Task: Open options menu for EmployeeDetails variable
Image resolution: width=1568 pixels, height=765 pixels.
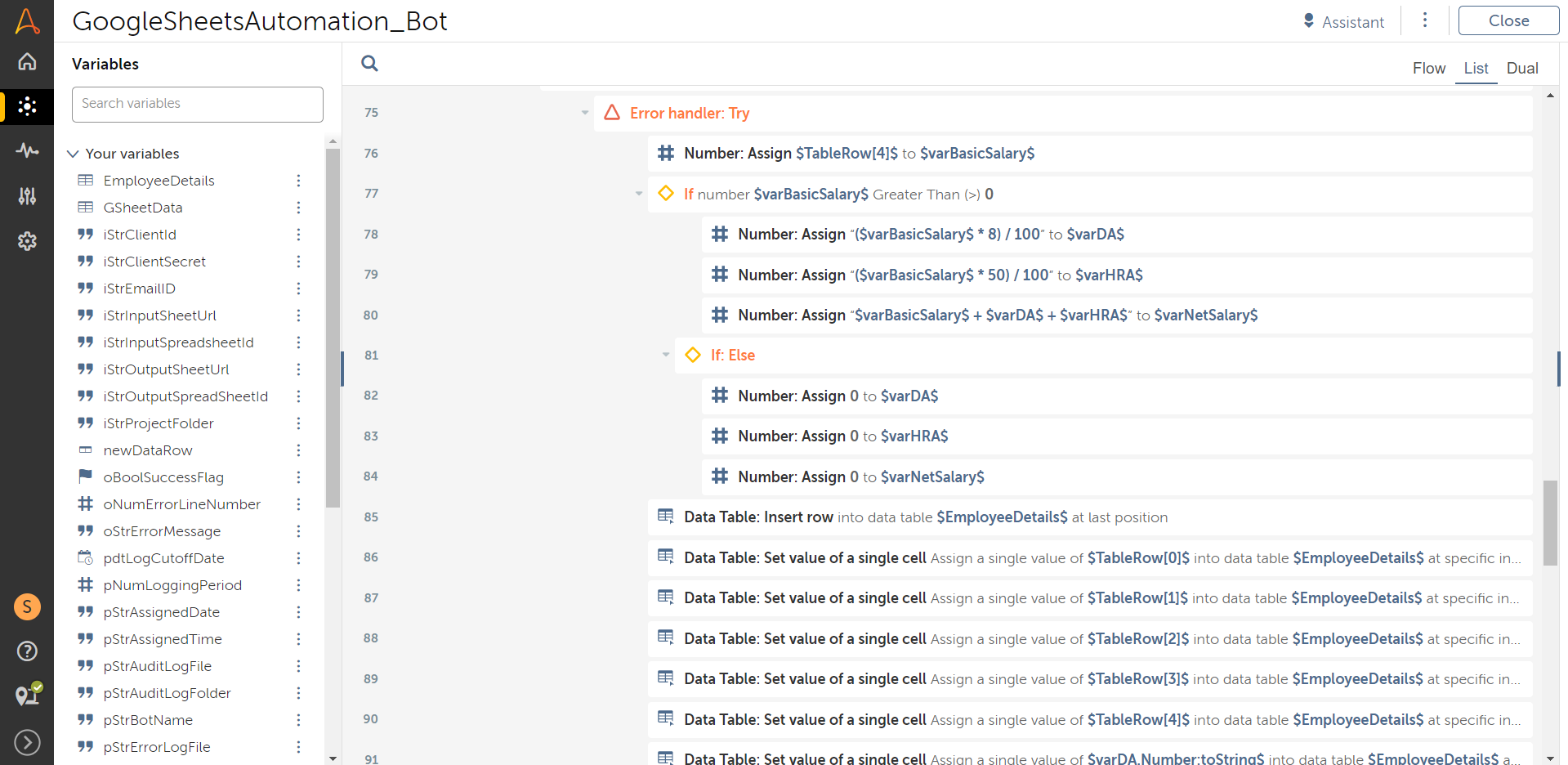Action: pos(298,181)
